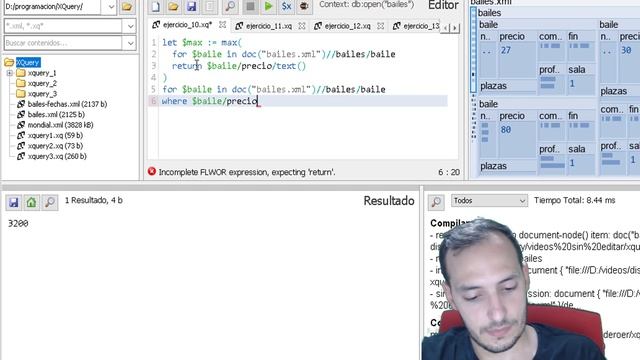Search within Resultado panel
Image resolution: width=640 pixels, height=360 pixels.
click(50, 202)
